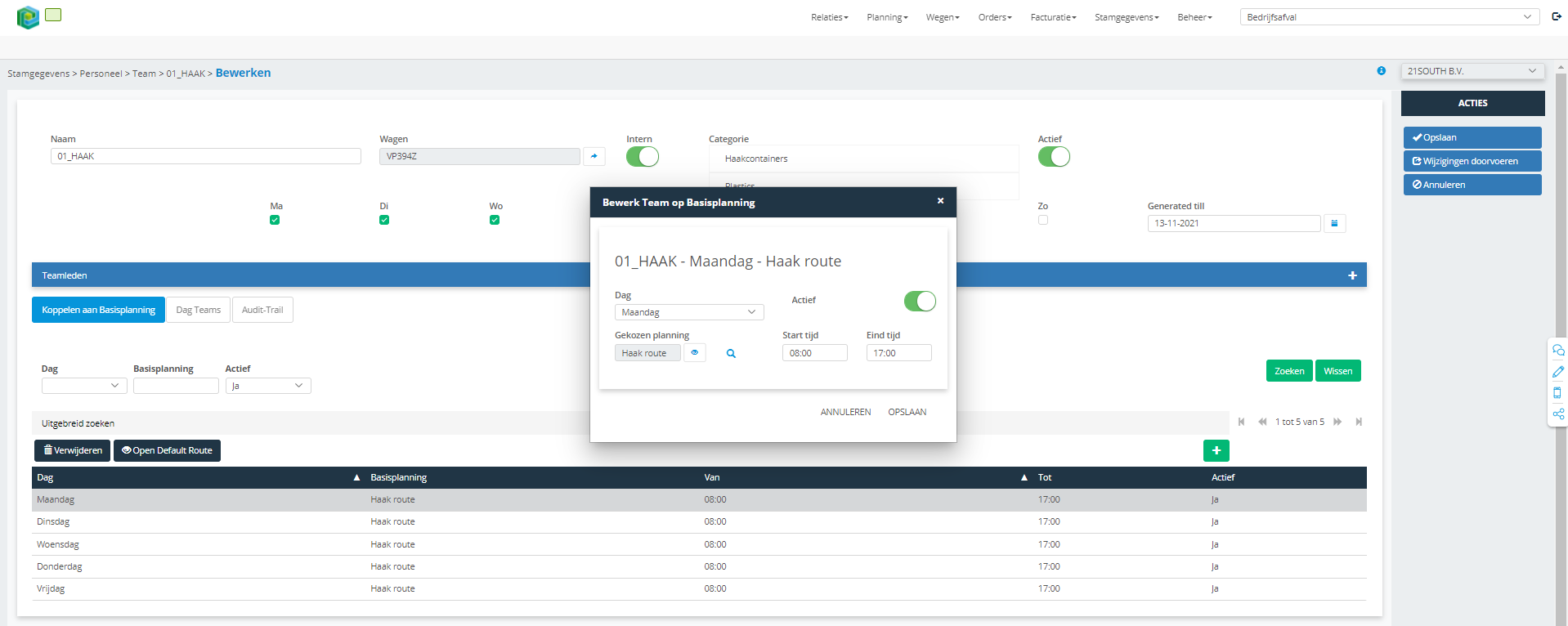The image size is (1568, 626).
Task: Click the Basisplanning filter input
Action: (x=176, y=386)
